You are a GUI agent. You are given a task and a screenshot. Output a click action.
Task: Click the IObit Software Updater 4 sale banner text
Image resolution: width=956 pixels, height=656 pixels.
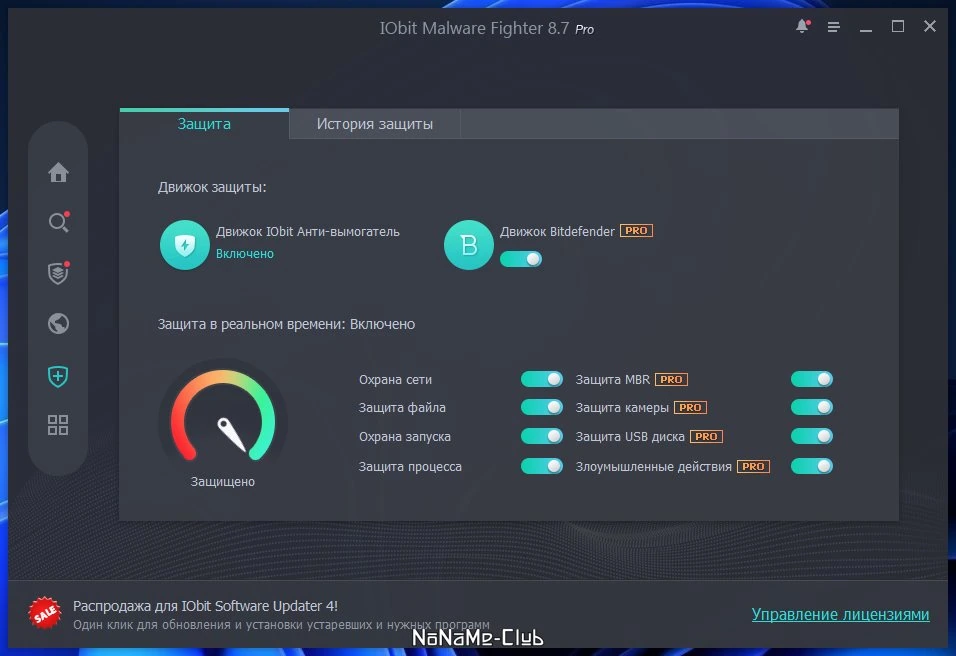pos(205,606)
